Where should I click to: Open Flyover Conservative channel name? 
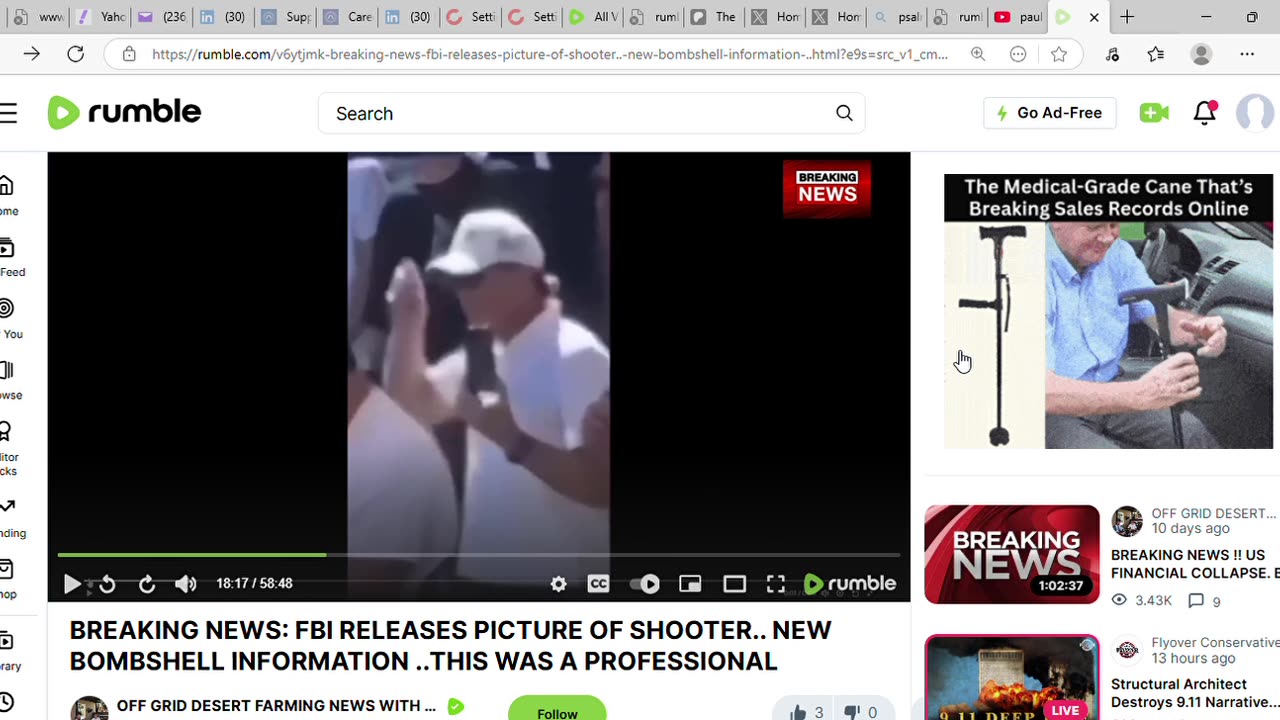[1215, 642]
